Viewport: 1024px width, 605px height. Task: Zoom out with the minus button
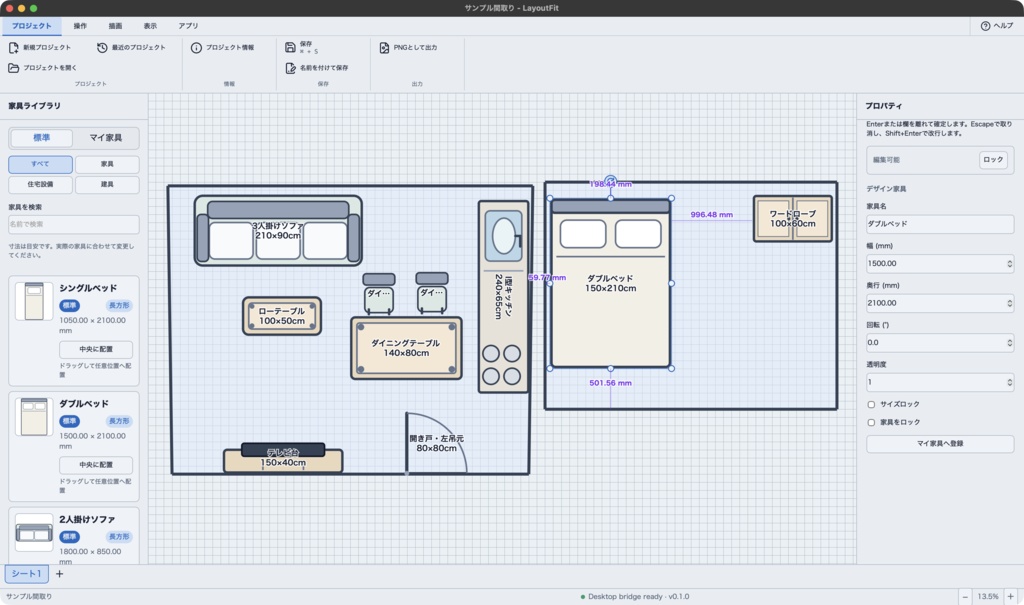965,597
